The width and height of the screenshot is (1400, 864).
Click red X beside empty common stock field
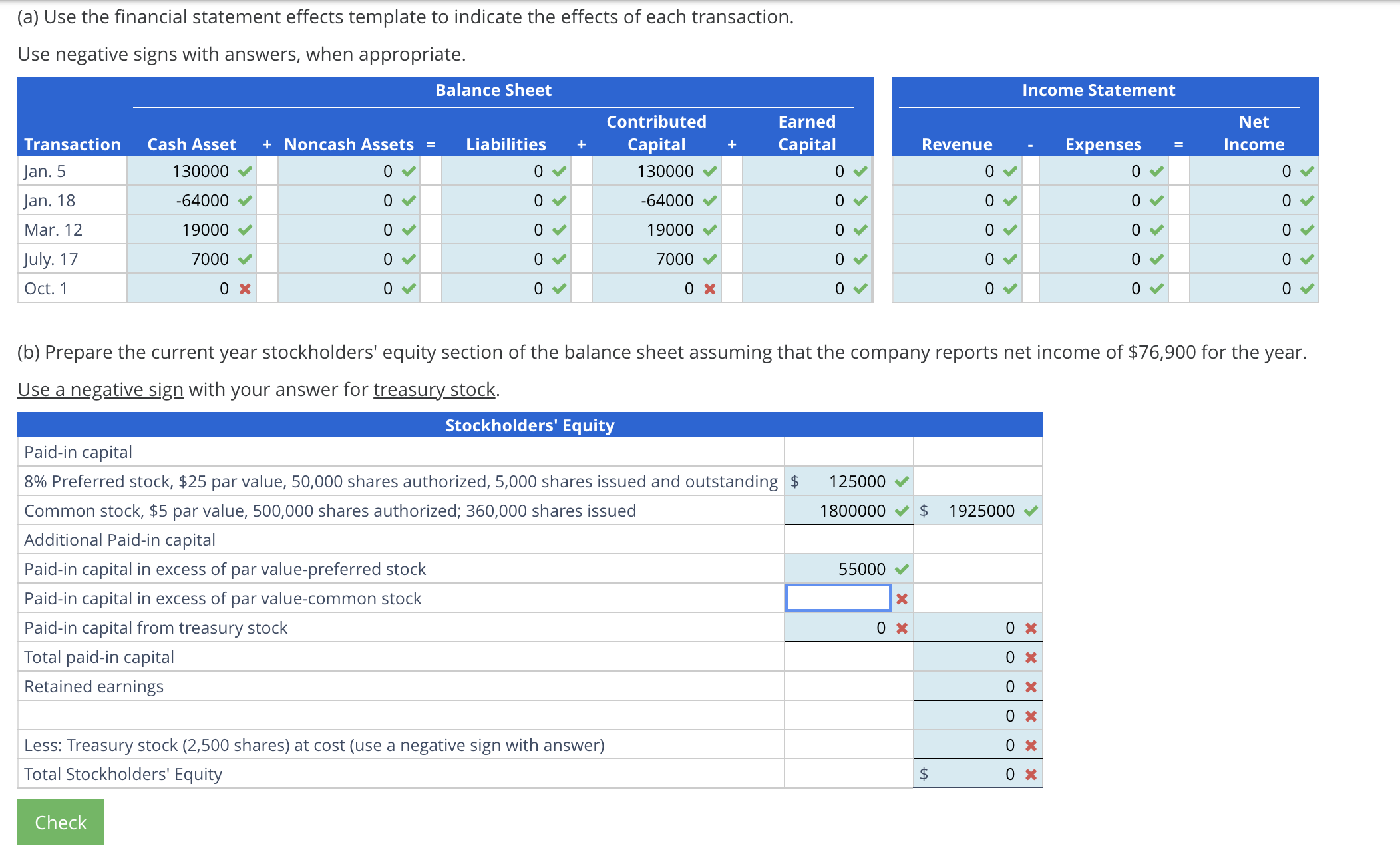pyautogui.click(x=902, y=599)
